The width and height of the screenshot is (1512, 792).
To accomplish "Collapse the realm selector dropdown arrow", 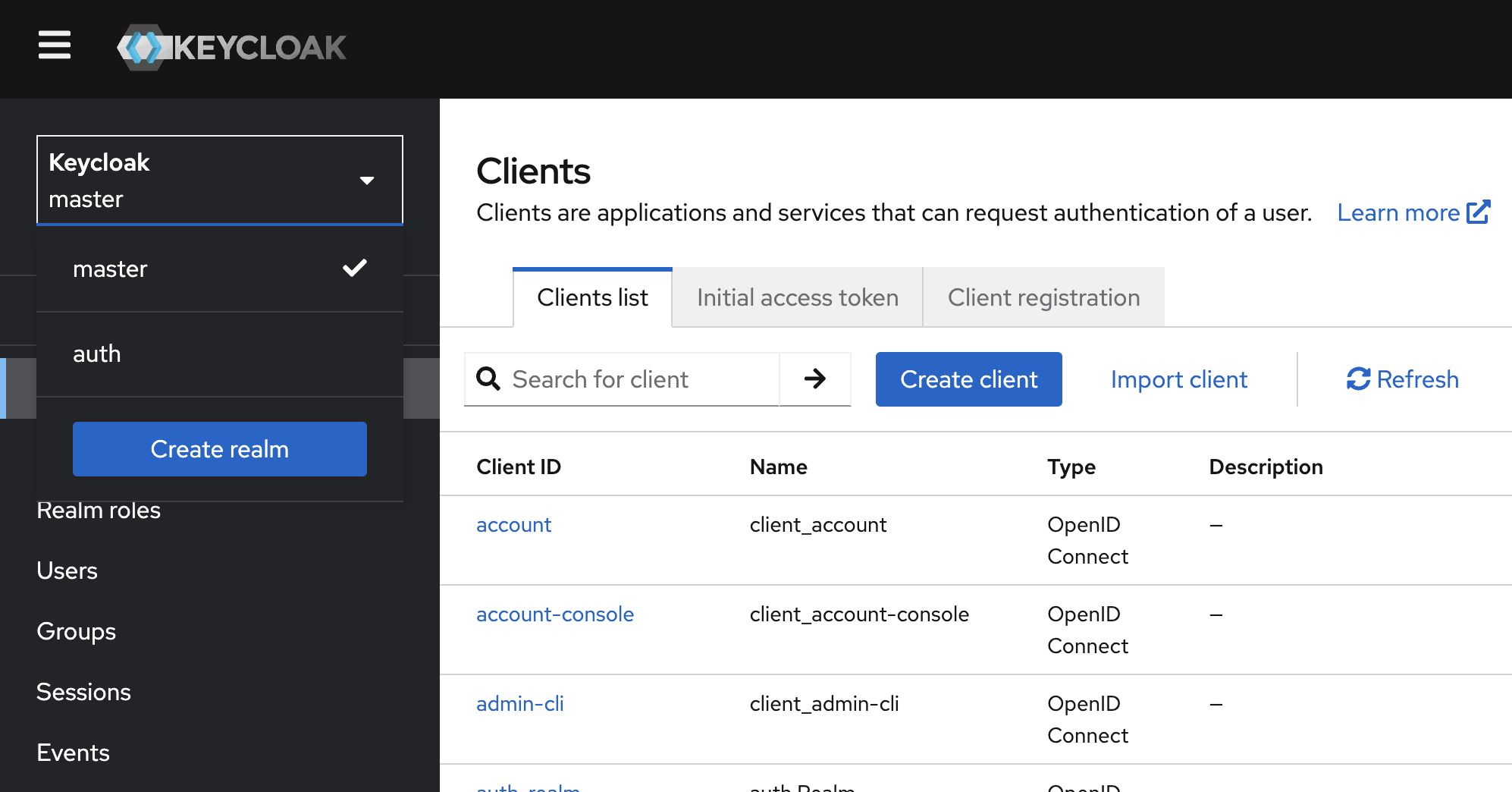I will pyautogui.click(x=367, y=181).
